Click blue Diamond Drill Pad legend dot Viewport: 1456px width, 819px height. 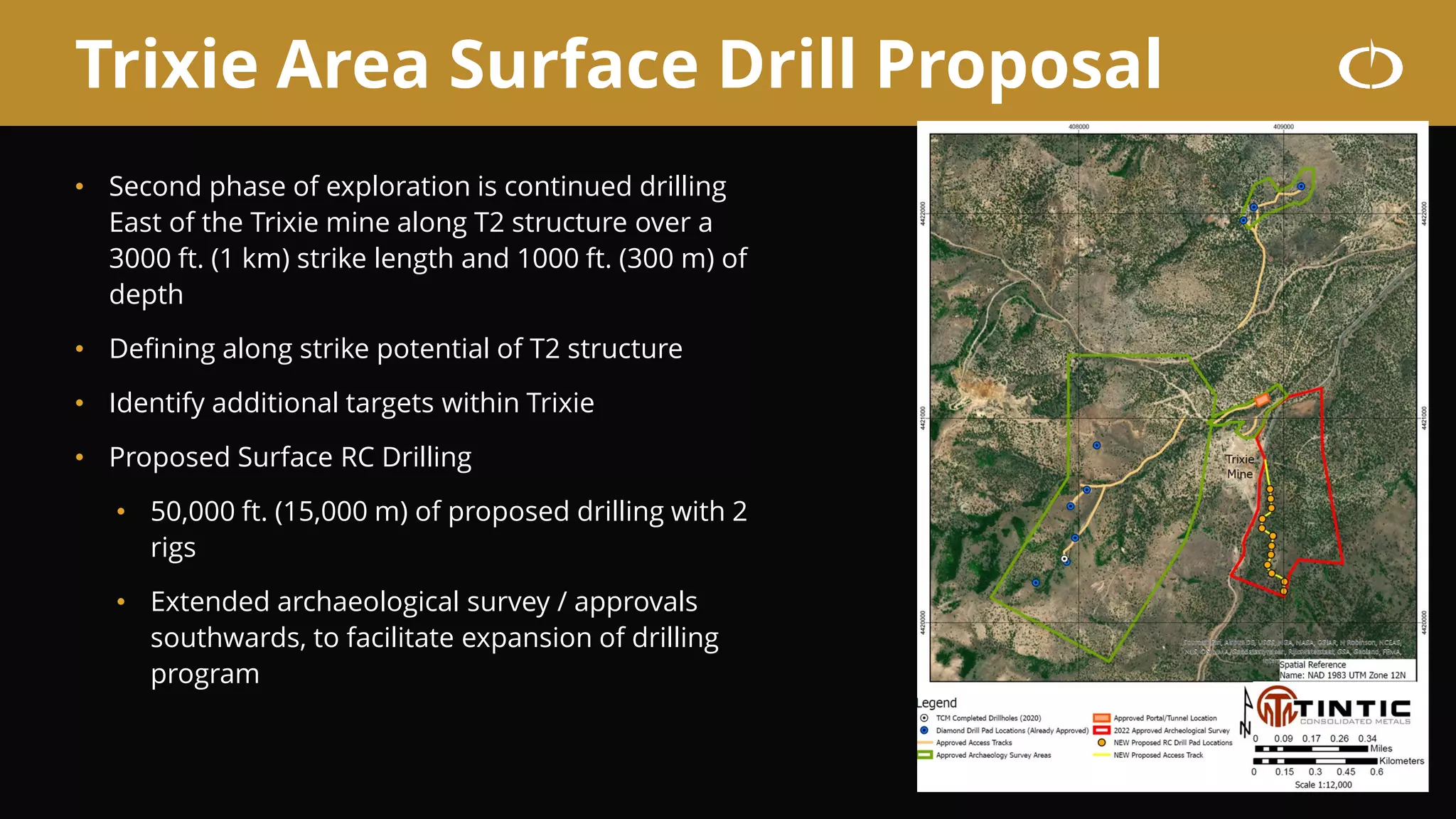click(924, 730)
